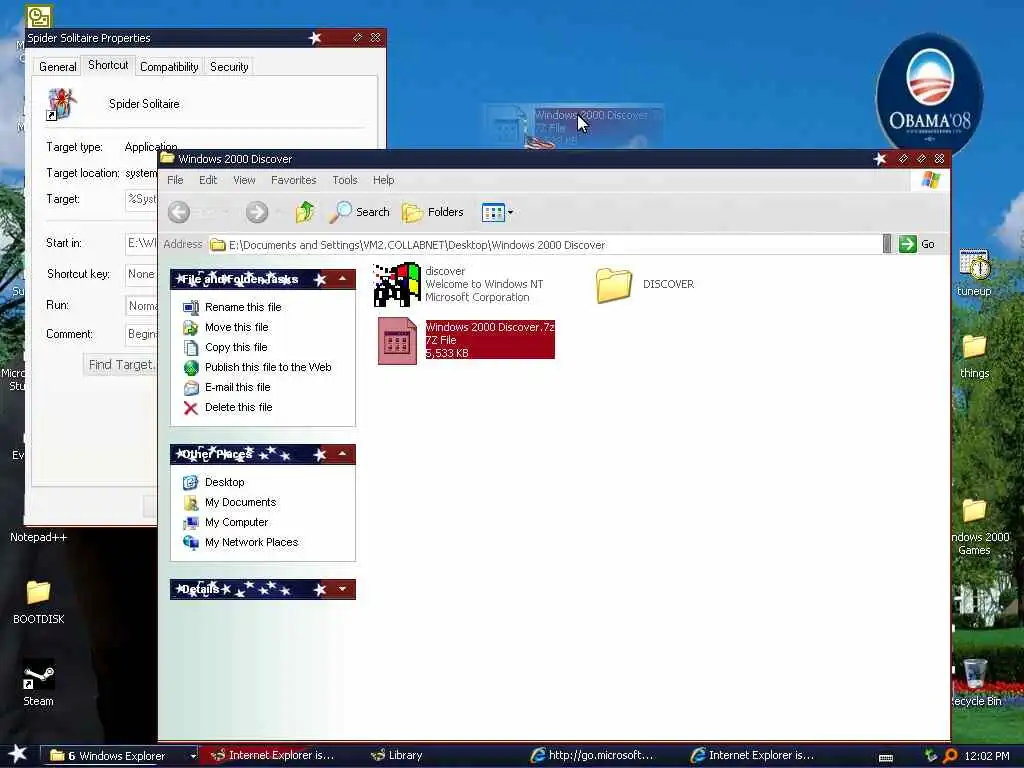Collapse the File and Folder Tasks panel
The width and height of the screenshot is (1024, 768).
tap(342, 279)
